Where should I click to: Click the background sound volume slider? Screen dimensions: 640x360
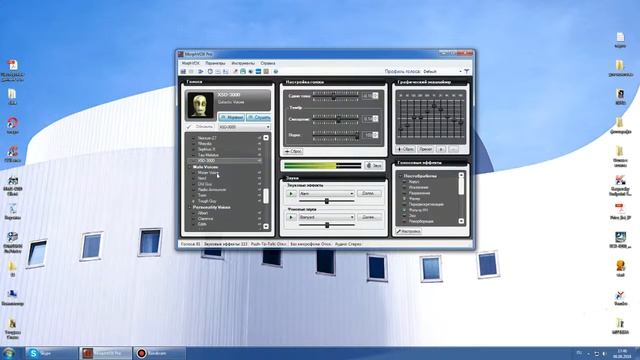coord(327,225)
